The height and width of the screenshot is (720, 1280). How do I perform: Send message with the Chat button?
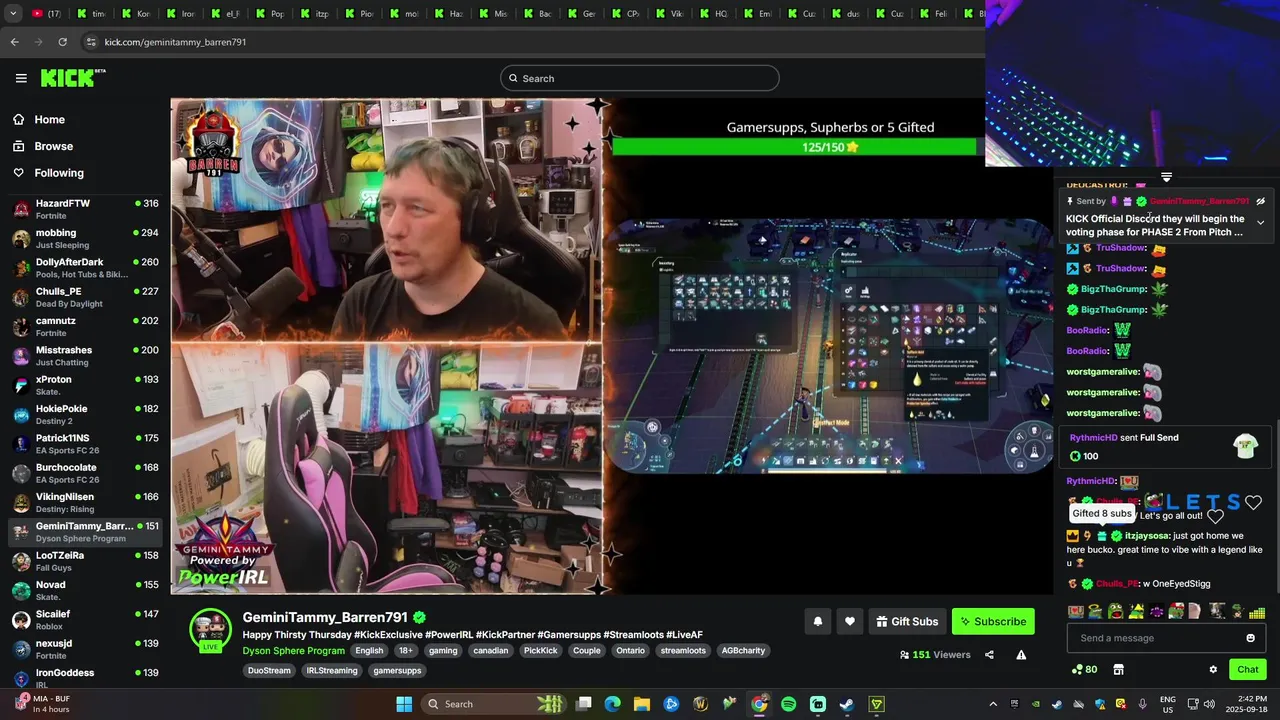[x=1248, y=670]
